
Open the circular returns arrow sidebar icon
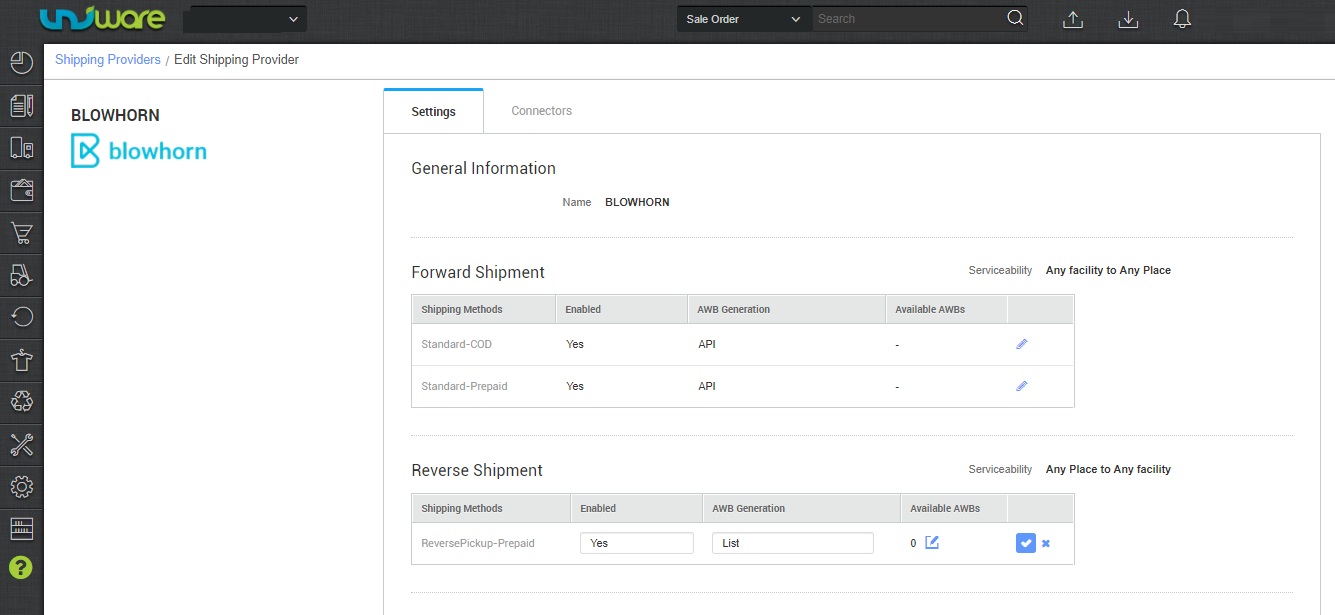coord(21,317)
